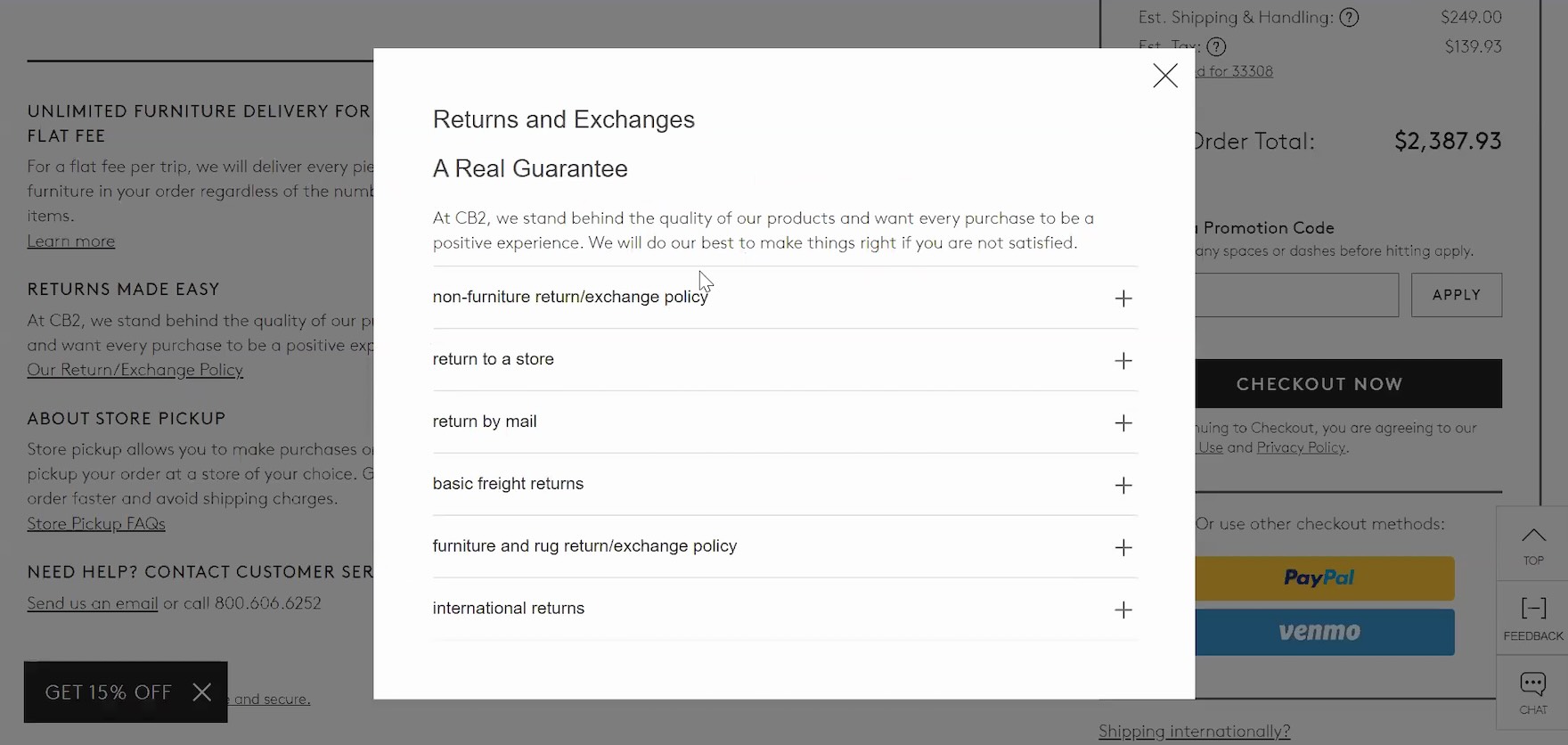Close the Returns and Exchanges dialog

(1164, 76)
